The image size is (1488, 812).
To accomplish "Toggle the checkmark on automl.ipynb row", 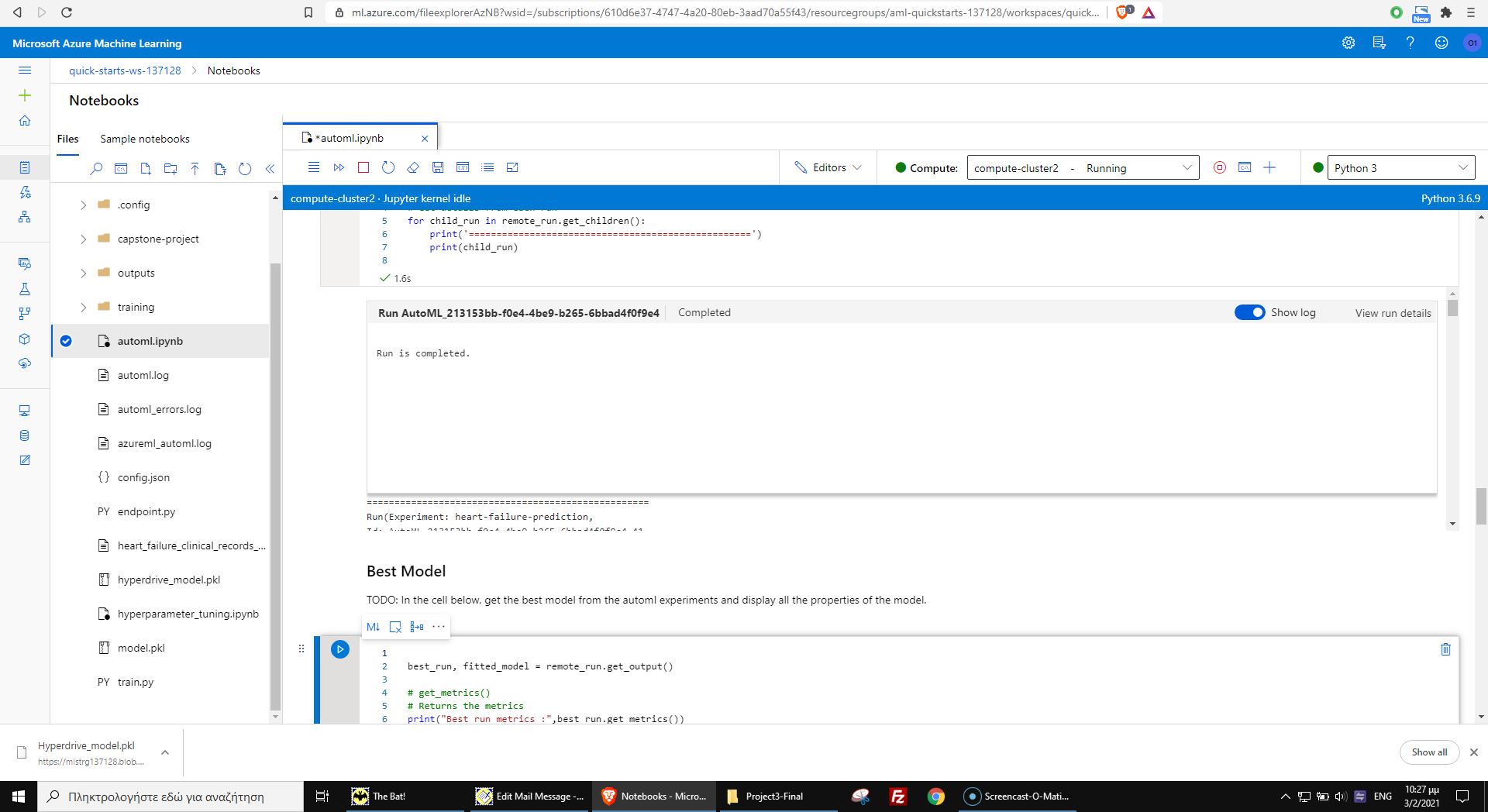I will [66, 341].
